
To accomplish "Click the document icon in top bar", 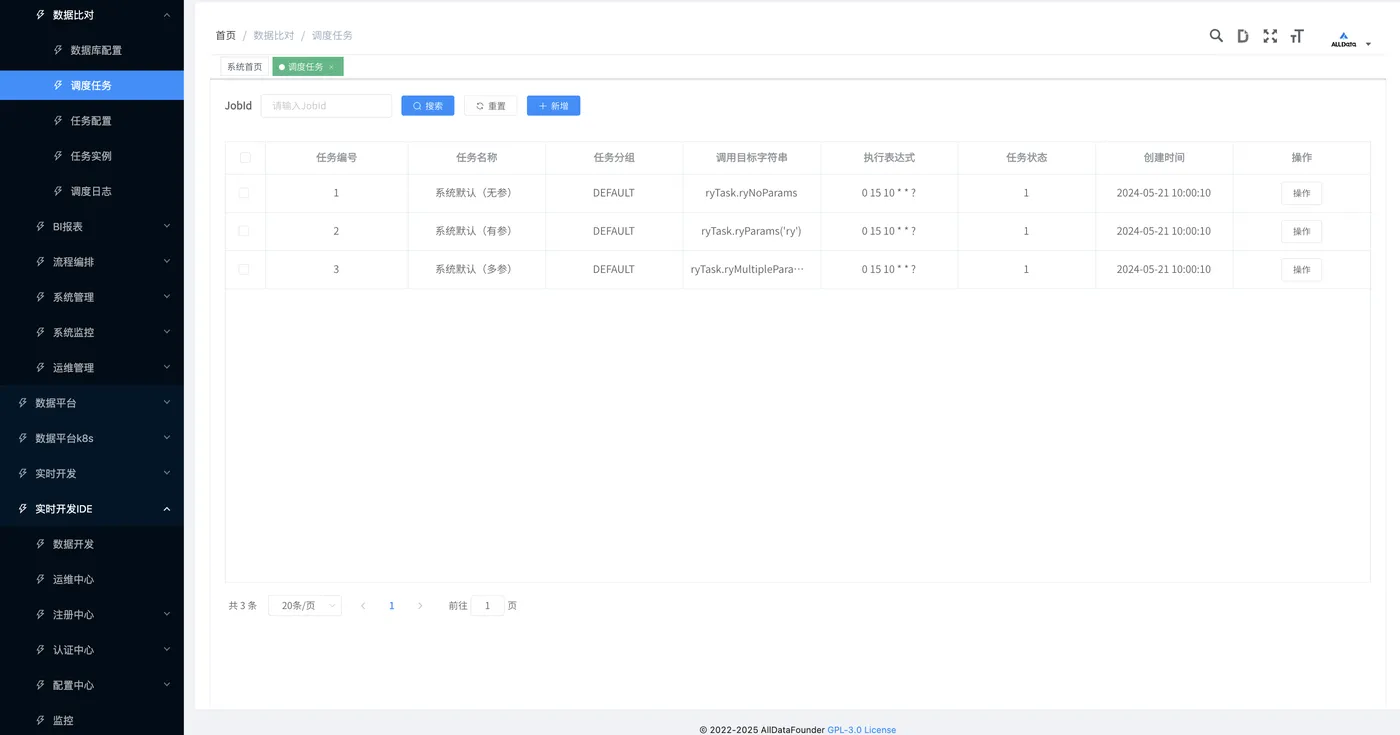I will (1243, 36).
